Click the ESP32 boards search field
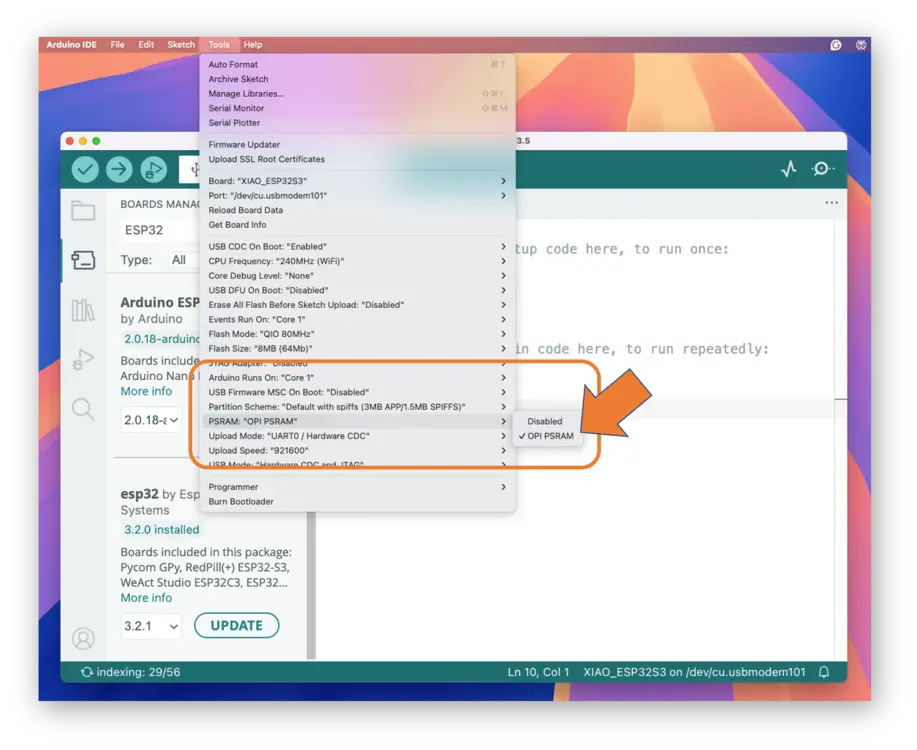This screenshot has width=917, height=750. click(x=160, y=230)
